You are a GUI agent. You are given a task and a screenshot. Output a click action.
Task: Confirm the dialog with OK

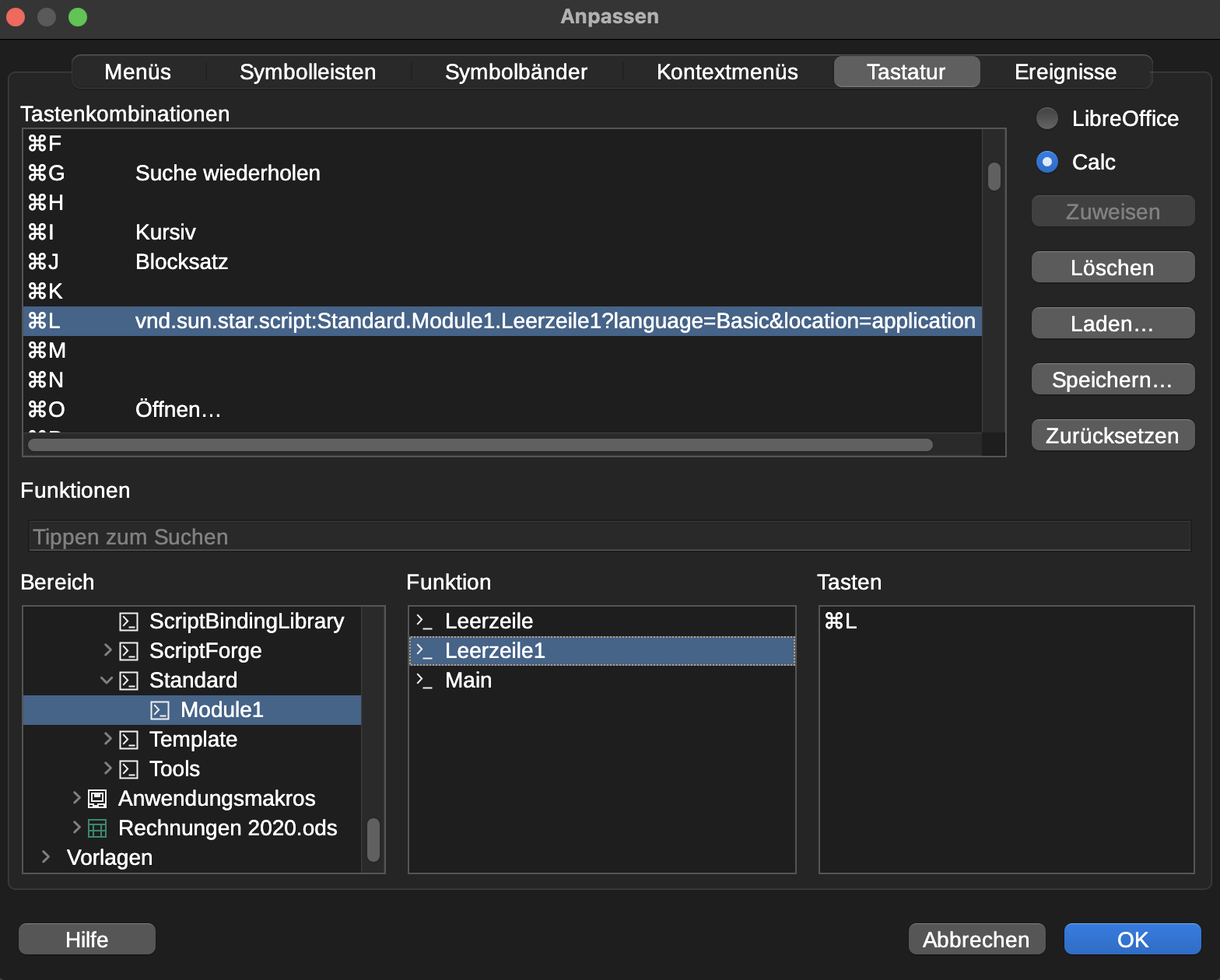tap(1132, 940)
